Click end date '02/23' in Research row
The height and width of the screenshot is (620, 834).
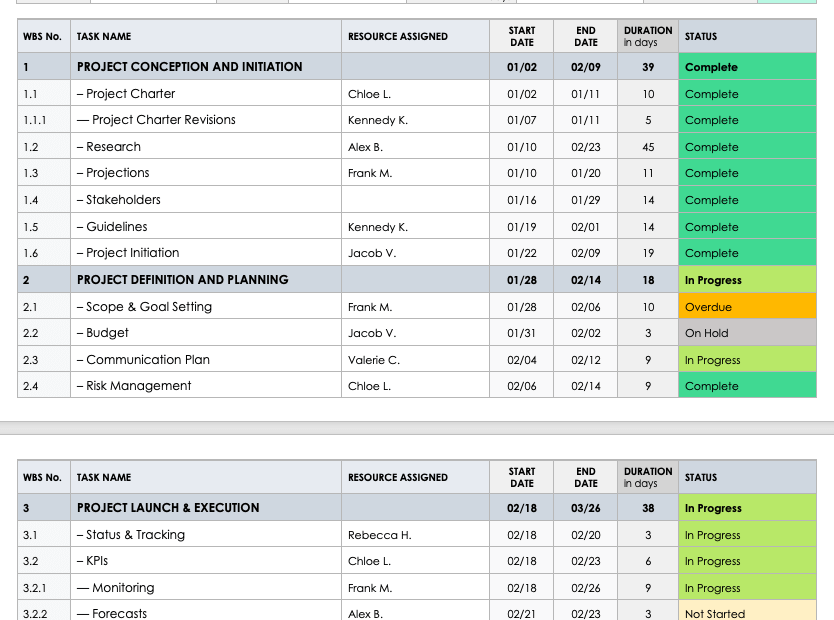(x=586, y=146)
